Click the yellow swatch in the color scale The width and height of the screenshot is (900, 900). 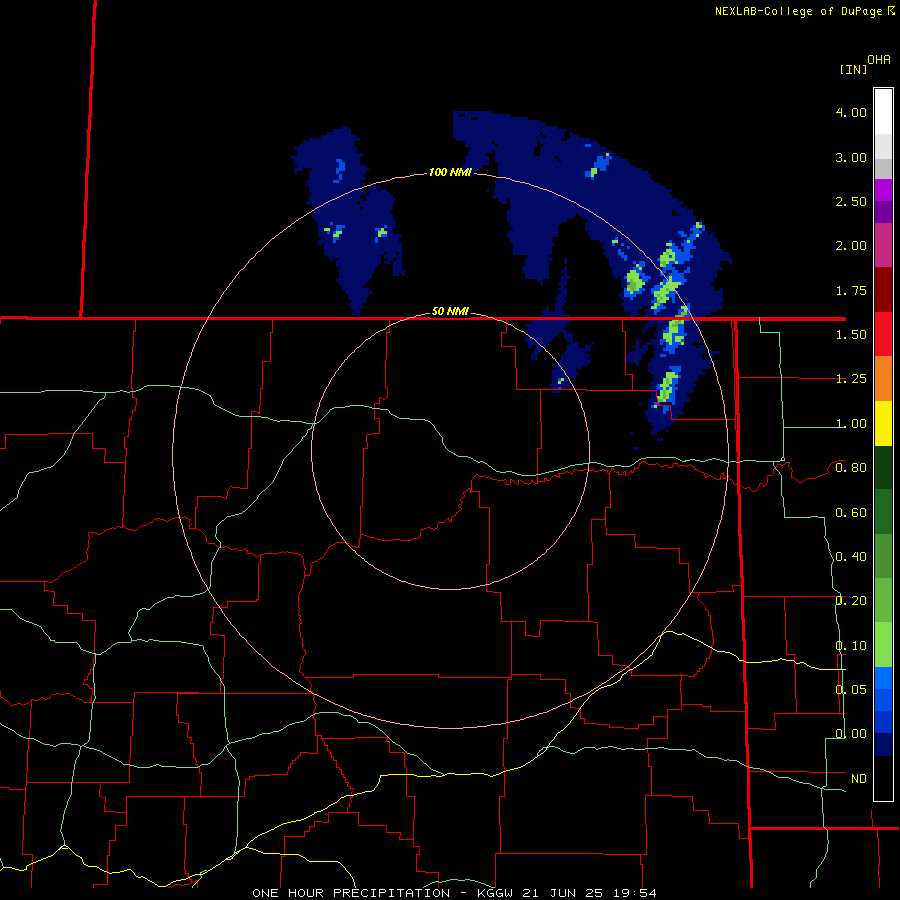[883, 424]
